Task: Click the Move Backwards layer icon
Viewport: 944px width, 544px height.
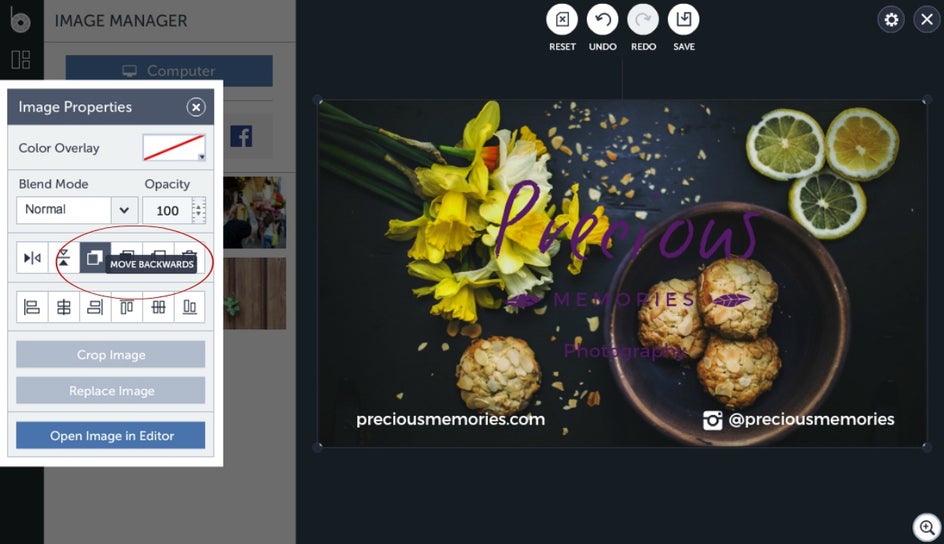Action: point(95,258)
